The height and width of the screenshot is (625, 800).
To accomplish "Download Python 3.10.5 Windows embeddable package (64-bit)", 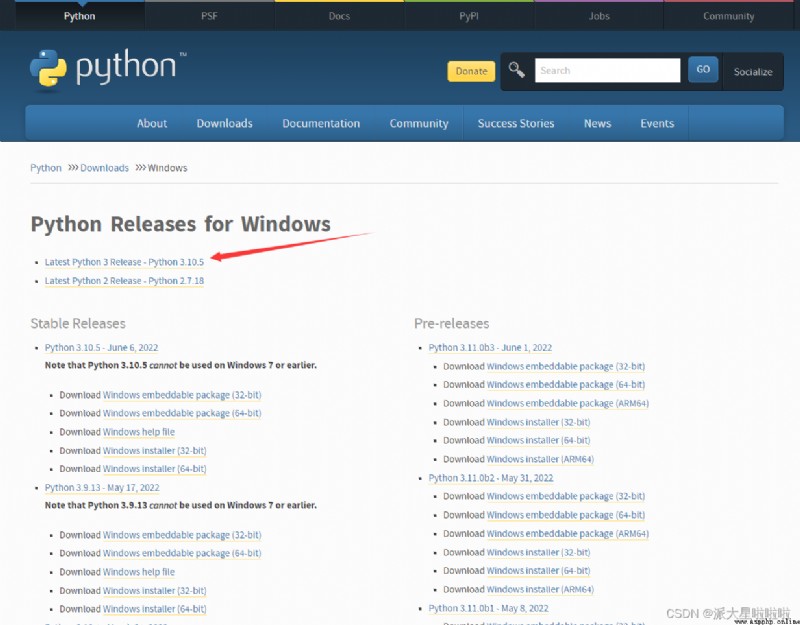I will click(x=182, y=413).
